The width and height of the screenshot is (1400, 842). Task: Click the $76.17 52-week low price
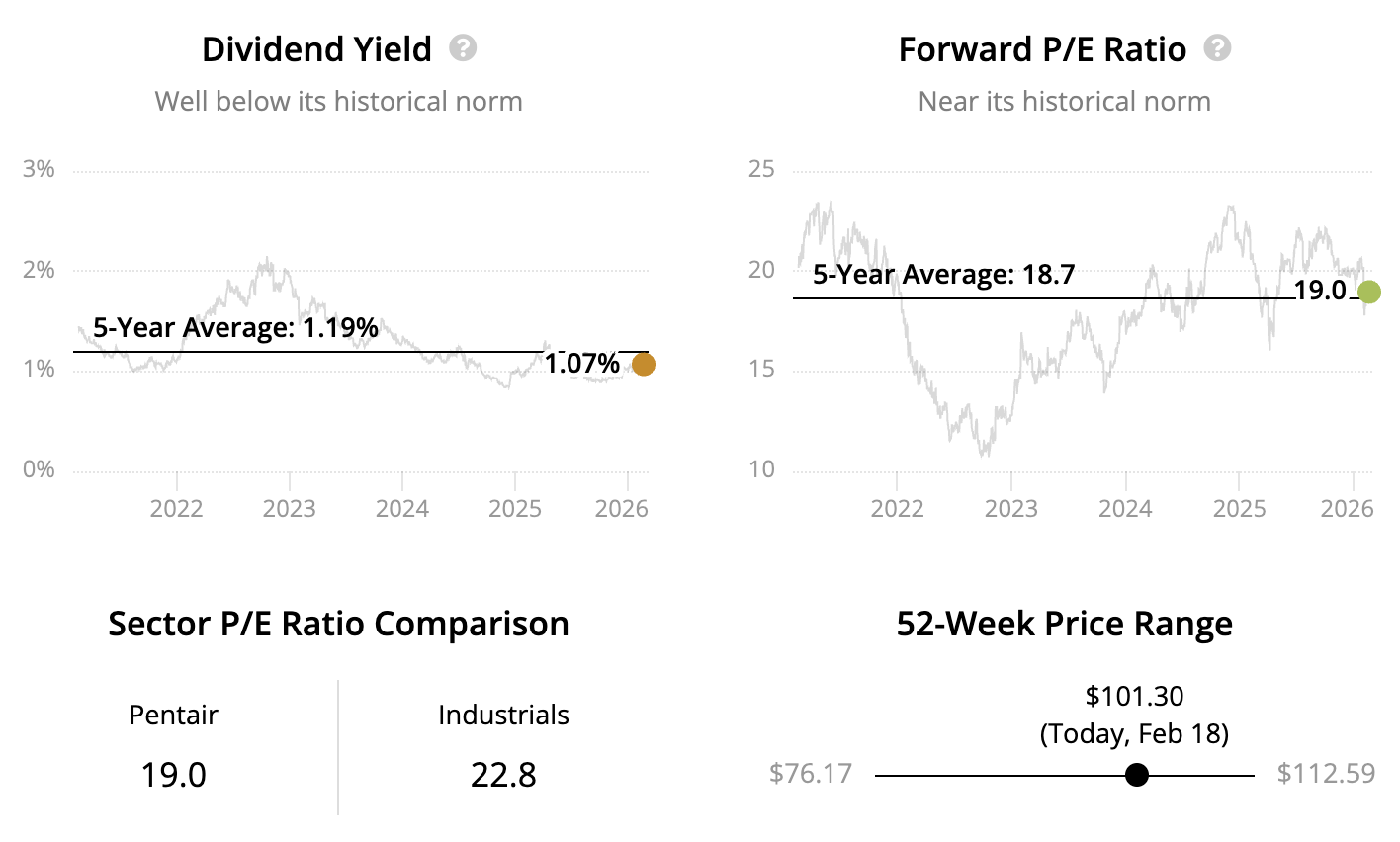click(811, 773)
